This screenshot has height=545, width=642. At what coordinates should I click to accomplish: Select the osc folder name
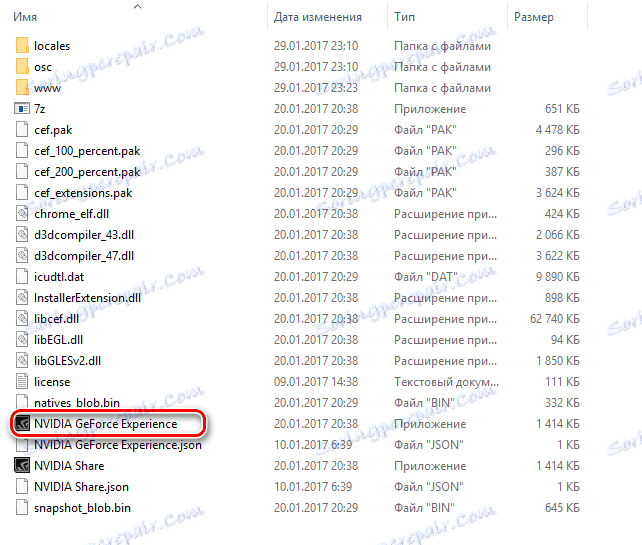(x=43, y=67)
